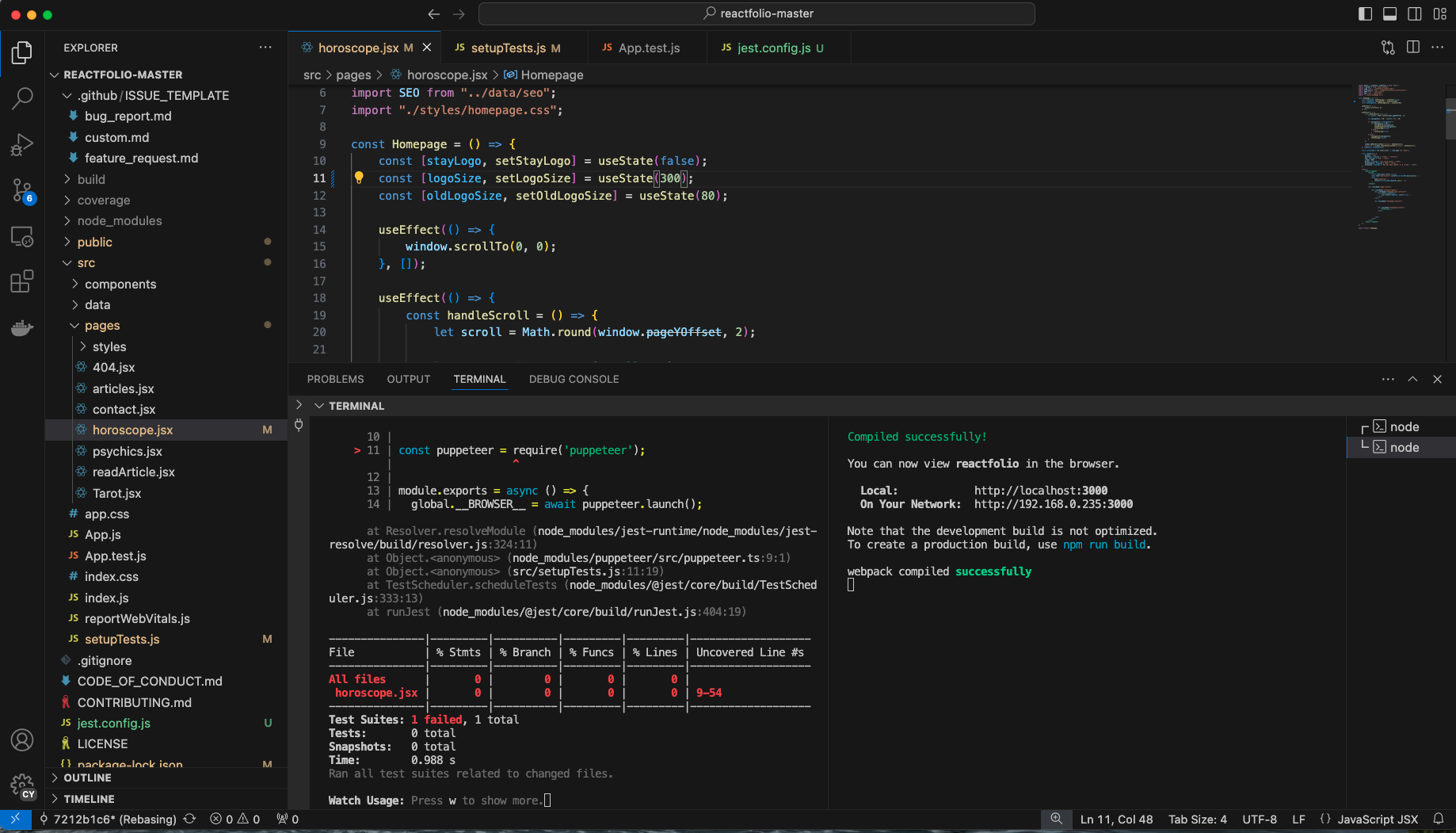Toggle the bottom panel visibility
This screenshot has height=833, width=1456.
[1389, 13]
